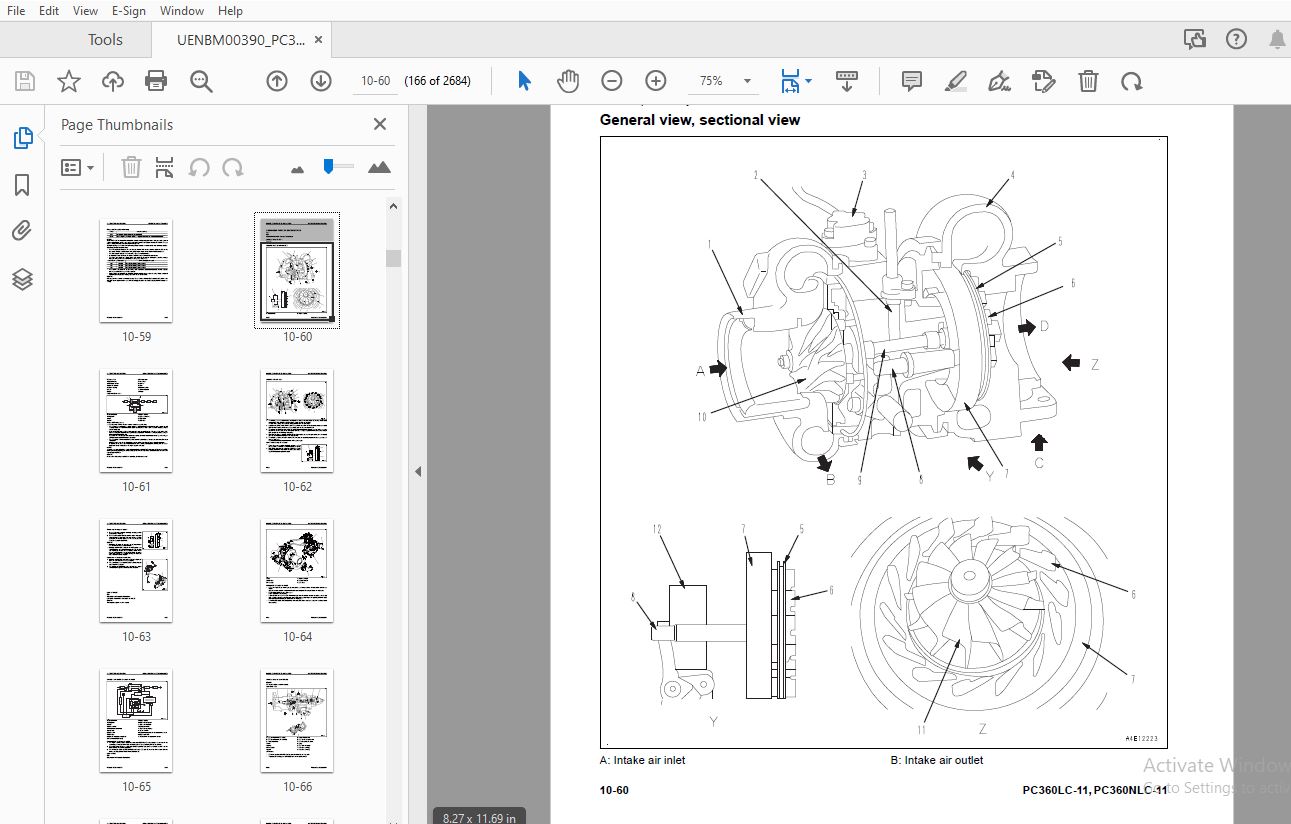Collapse the navigation pane arrow
This screenshot has height=824, width=1291.
(418, 471)
